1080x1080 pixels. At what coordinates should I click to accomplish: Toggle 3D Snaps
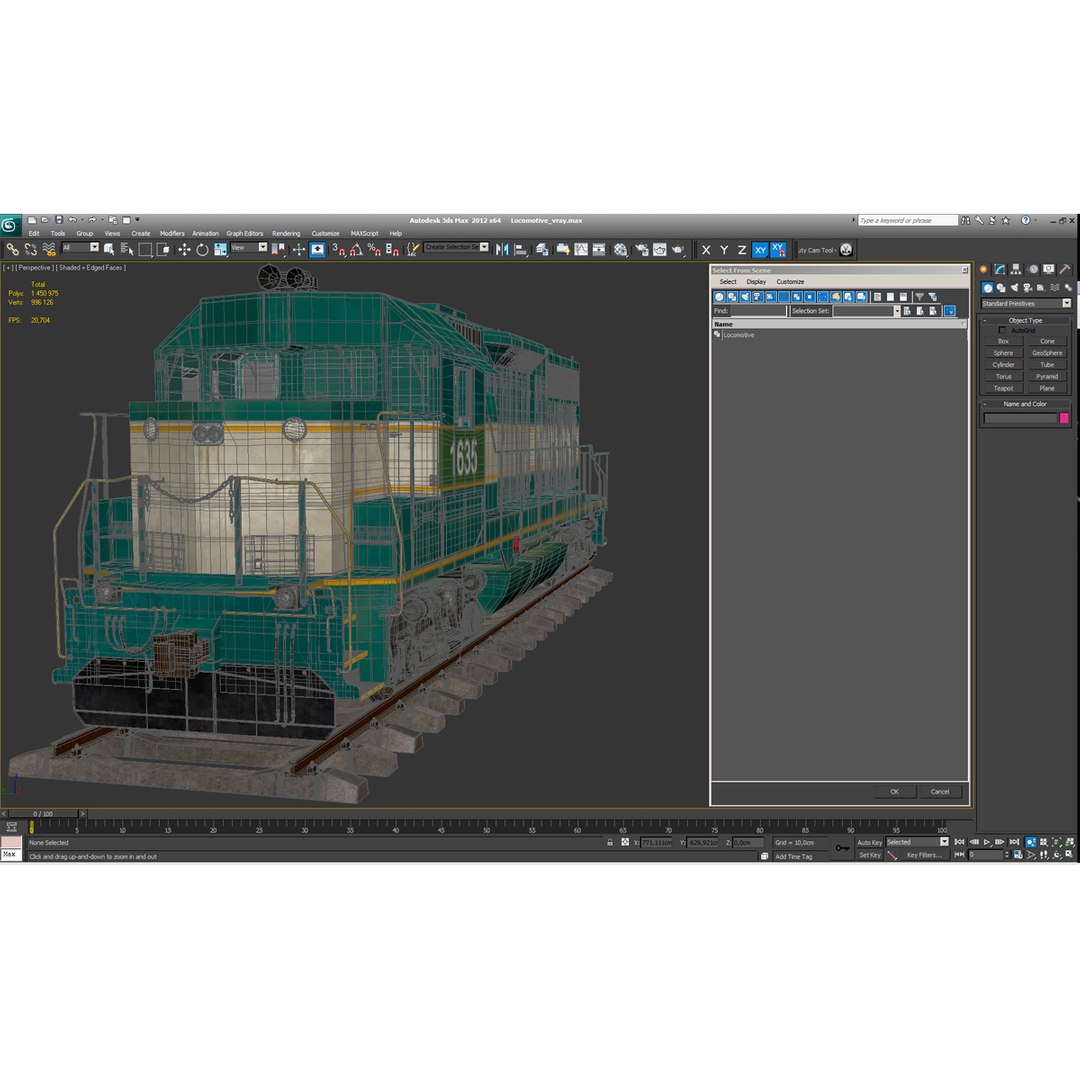tap(338, 249)
